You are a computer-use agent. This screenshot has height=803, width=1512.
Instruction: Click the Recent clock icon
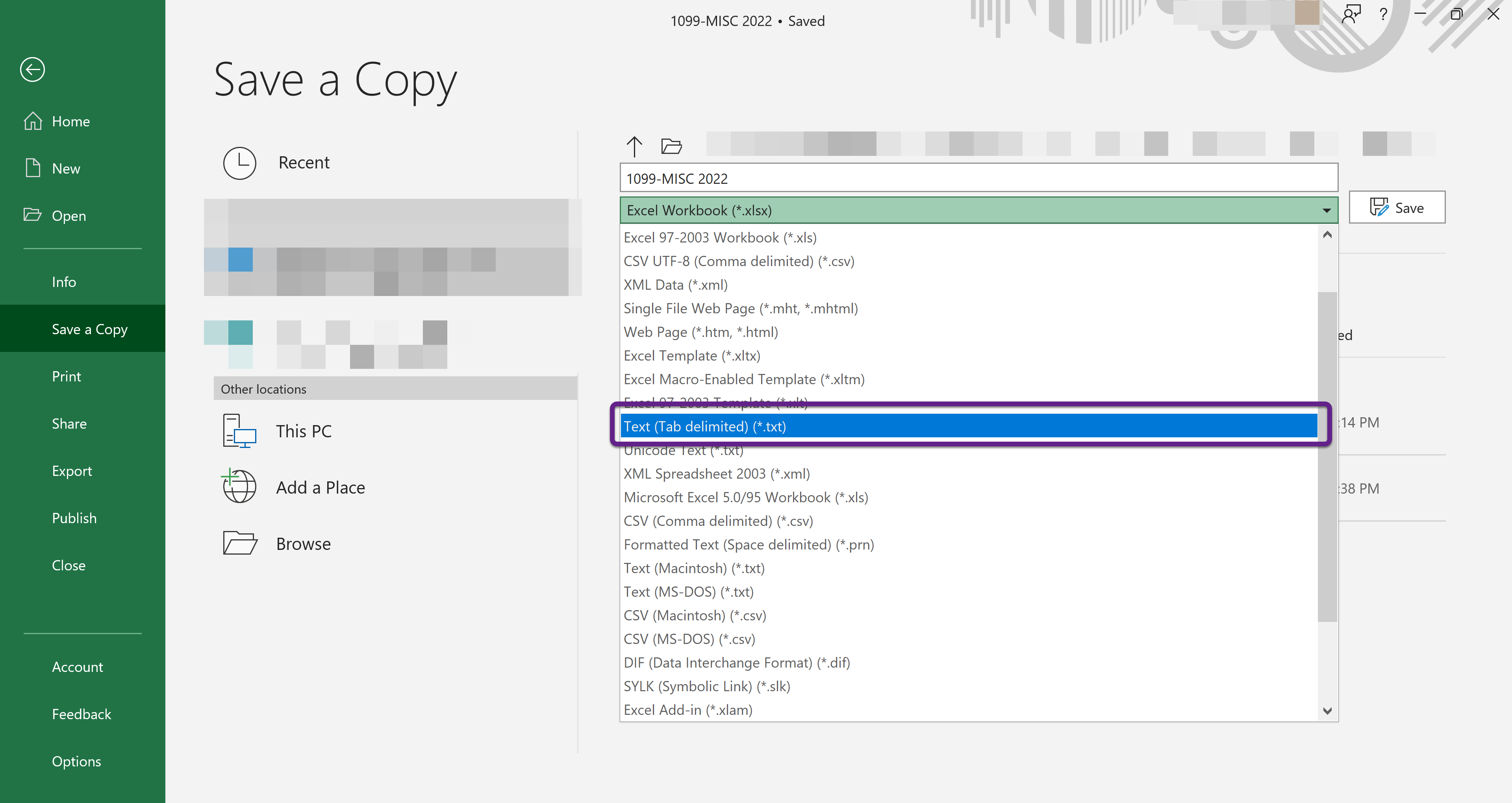239,163
